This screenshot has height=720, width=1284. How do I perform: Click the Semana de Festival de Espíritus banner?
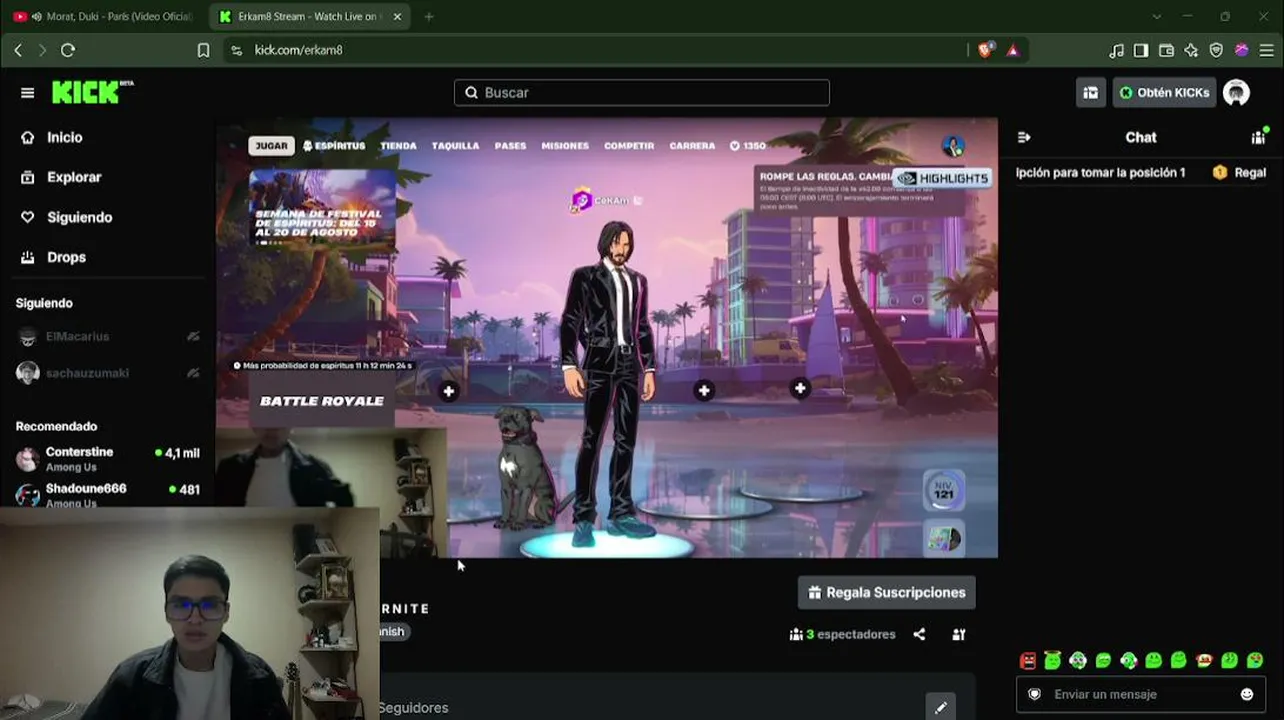click(322, 207)
